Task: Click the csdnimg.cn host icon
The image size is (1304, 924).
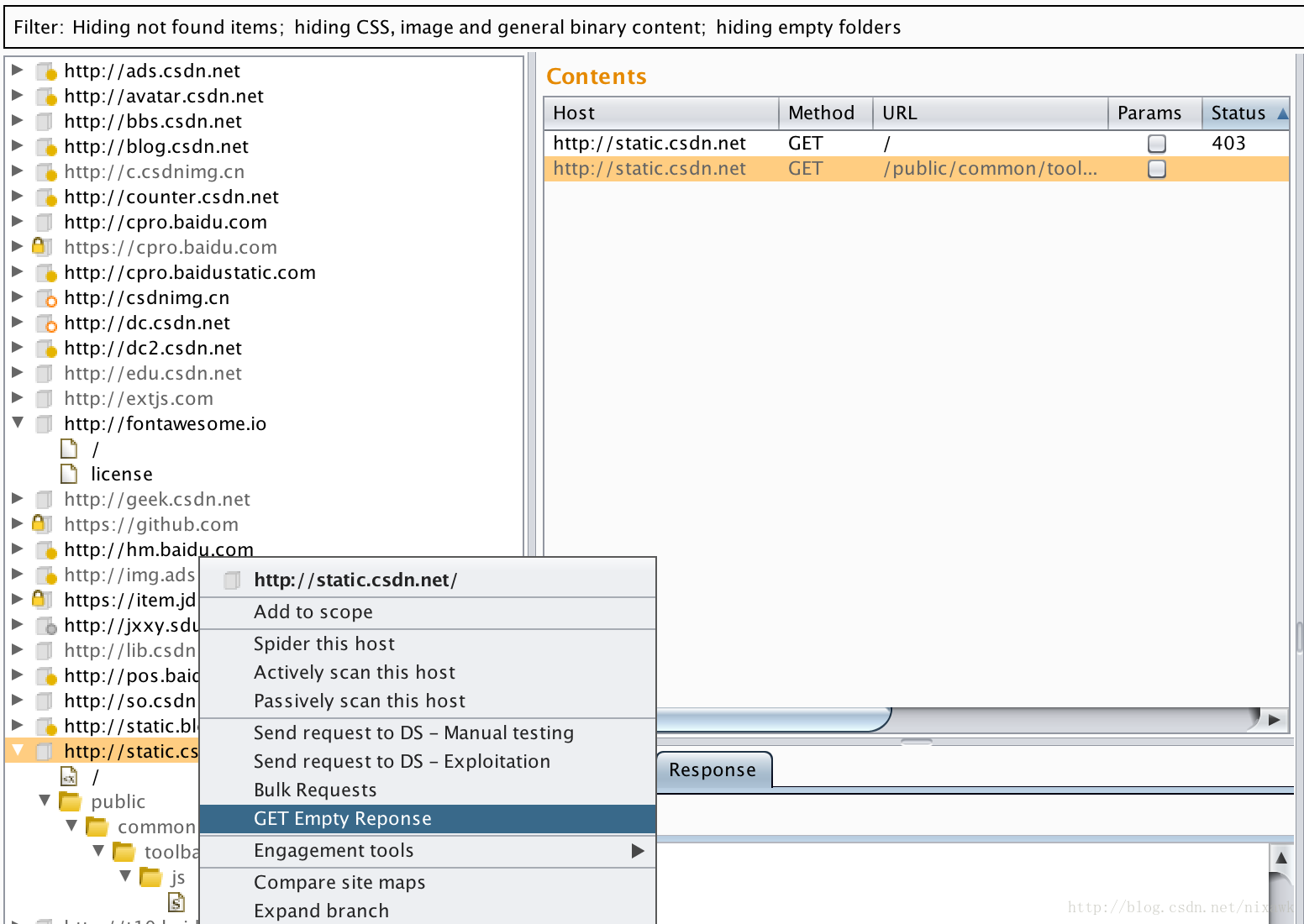Action: point(46,298)
